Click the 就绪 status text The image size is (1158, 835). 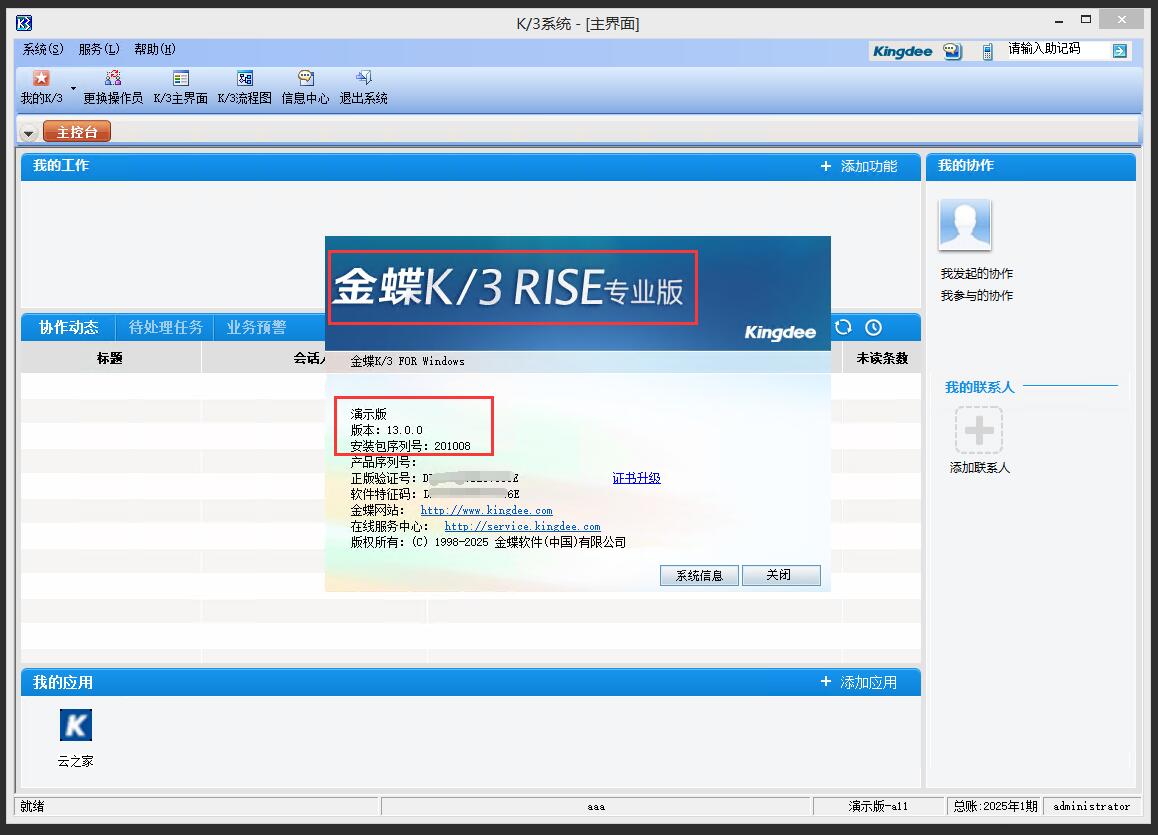coord(32,807)
